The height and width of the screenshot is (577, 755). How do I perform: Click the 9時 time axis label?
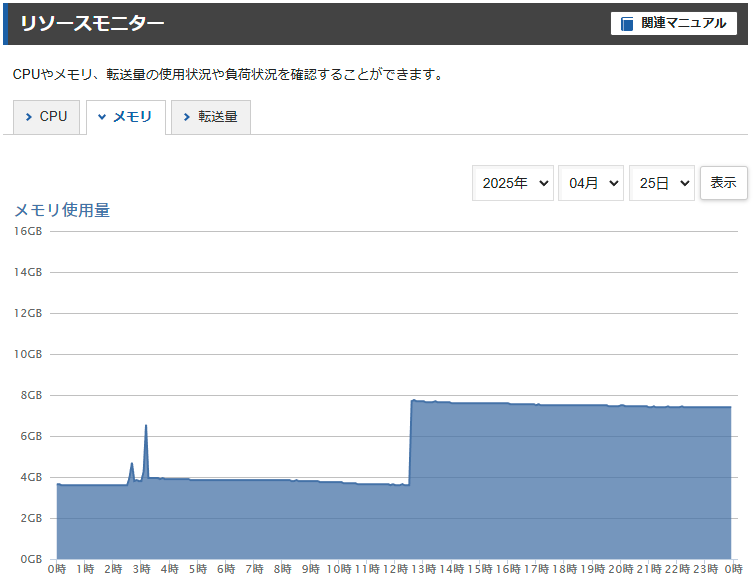point(311,569)
